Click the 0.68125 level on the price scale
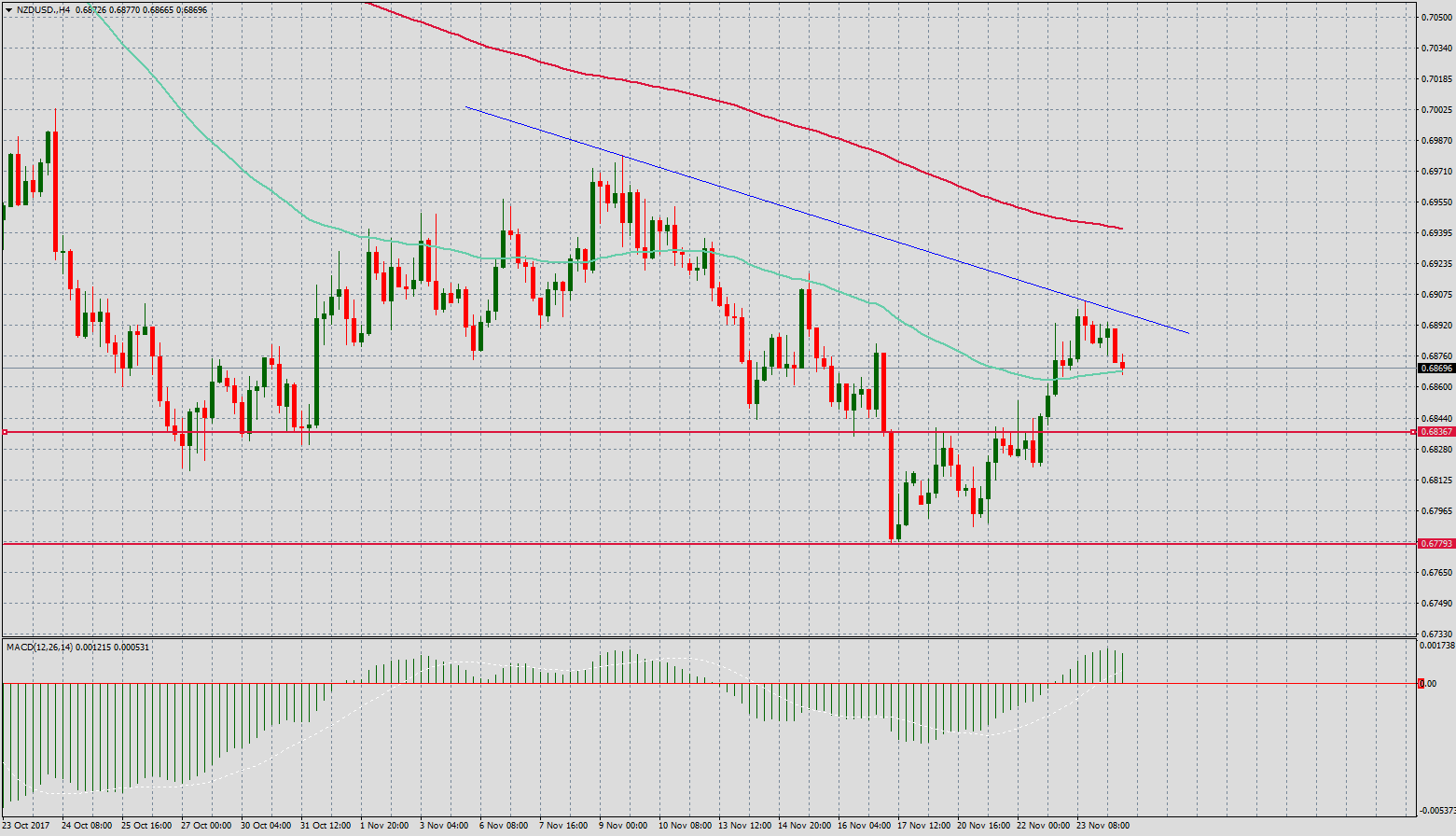Screen dimensions: 1456x836 [x=1434, y=481]
